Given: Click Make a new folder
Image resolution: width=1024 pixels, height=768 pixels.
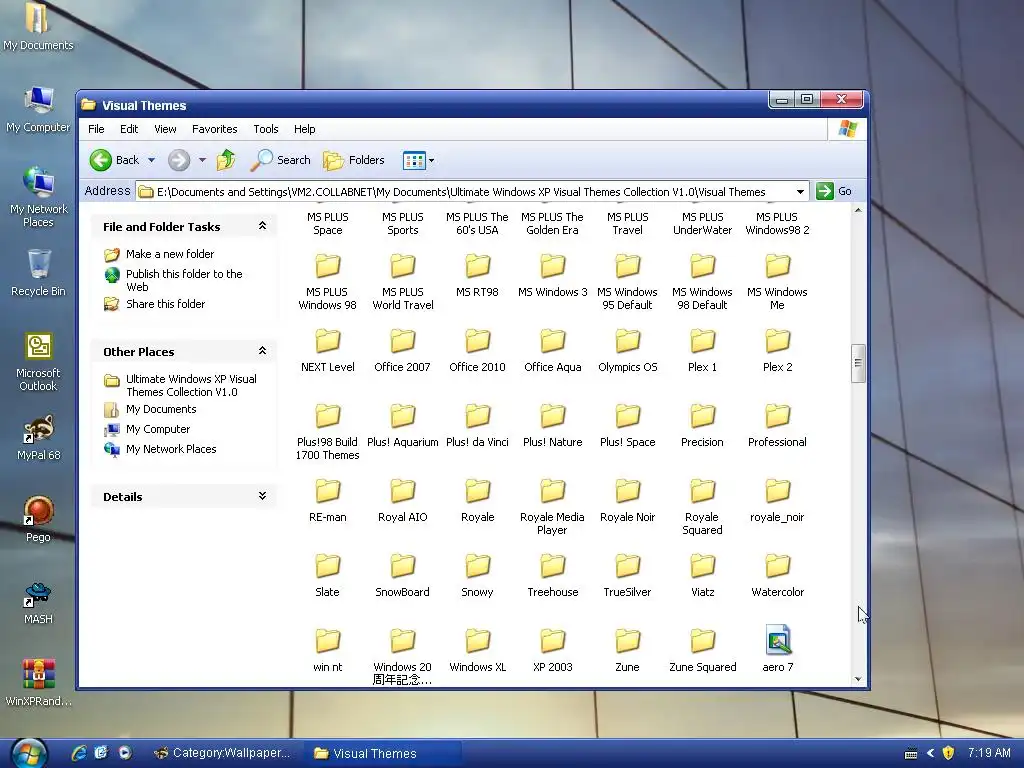Looking at the screenshot, I should coord(170,254).
